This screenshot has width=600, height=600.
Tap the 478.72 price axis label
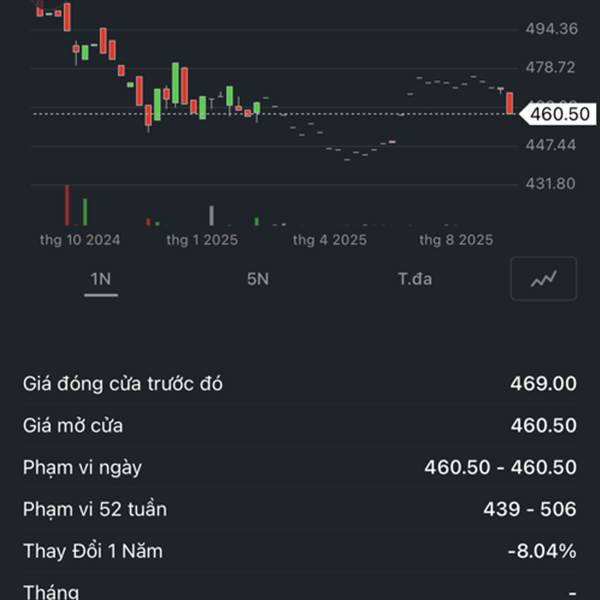552,67
